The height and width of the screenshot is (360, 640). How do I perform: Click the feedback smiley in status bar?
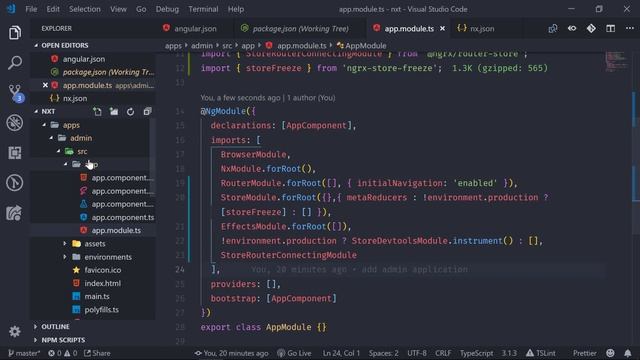(x=610, y=353)
